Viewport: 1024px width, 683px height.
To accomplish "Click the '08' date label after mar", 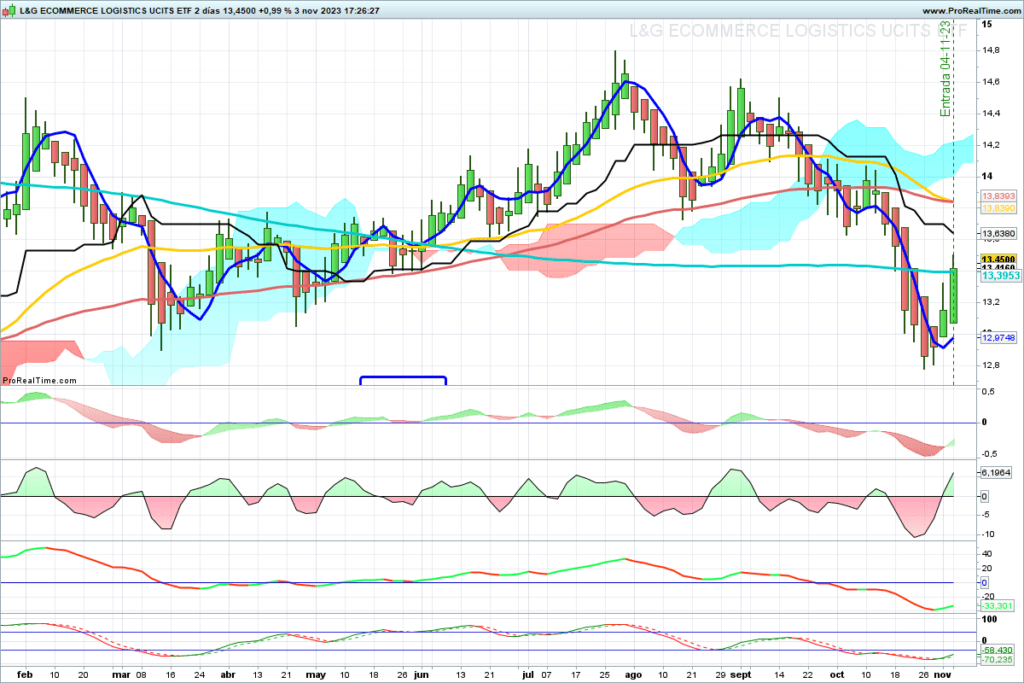I will 140,675.
